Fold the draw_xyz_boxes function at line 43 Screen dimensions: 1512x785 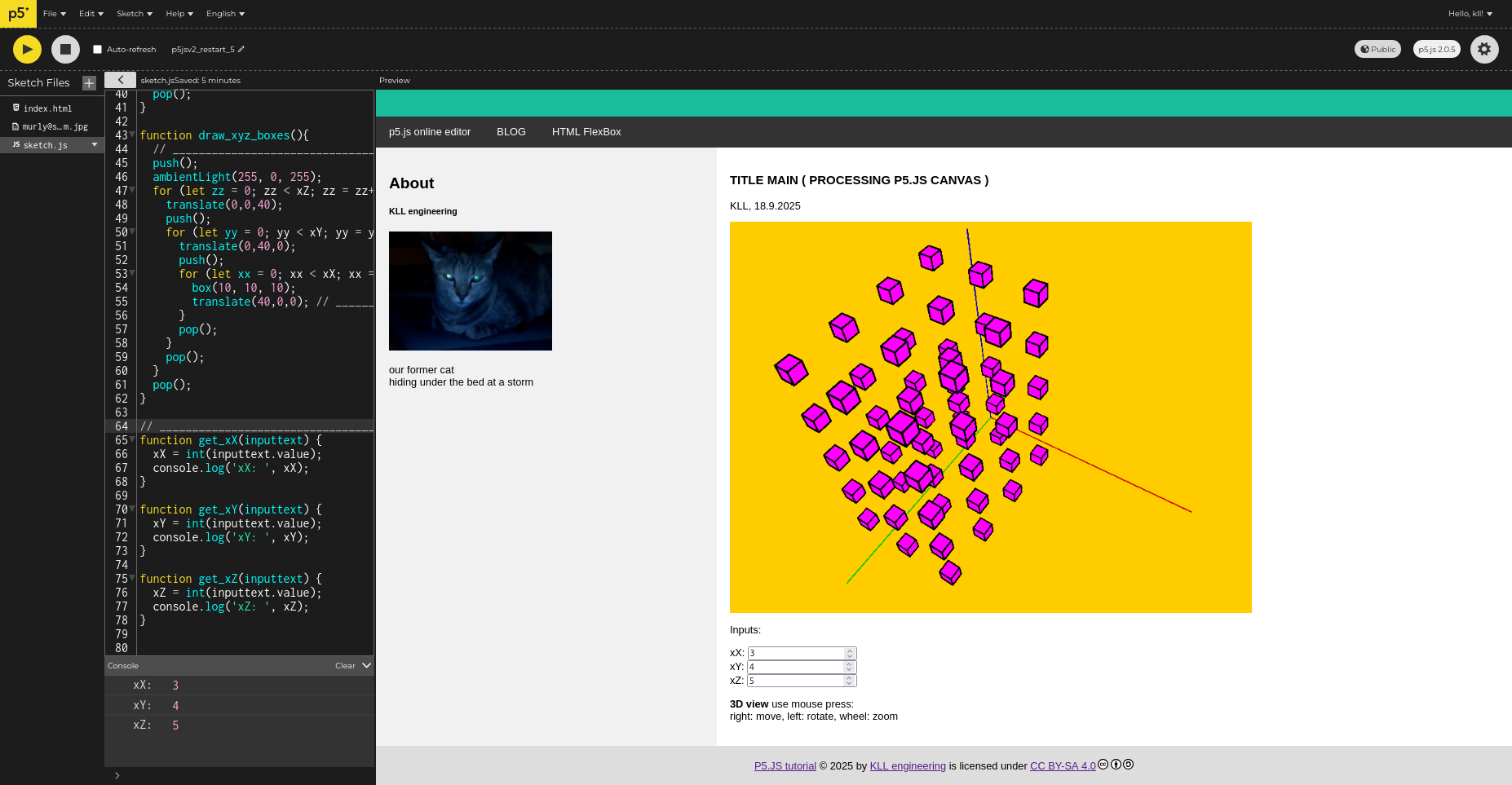(x=132, y=135)
